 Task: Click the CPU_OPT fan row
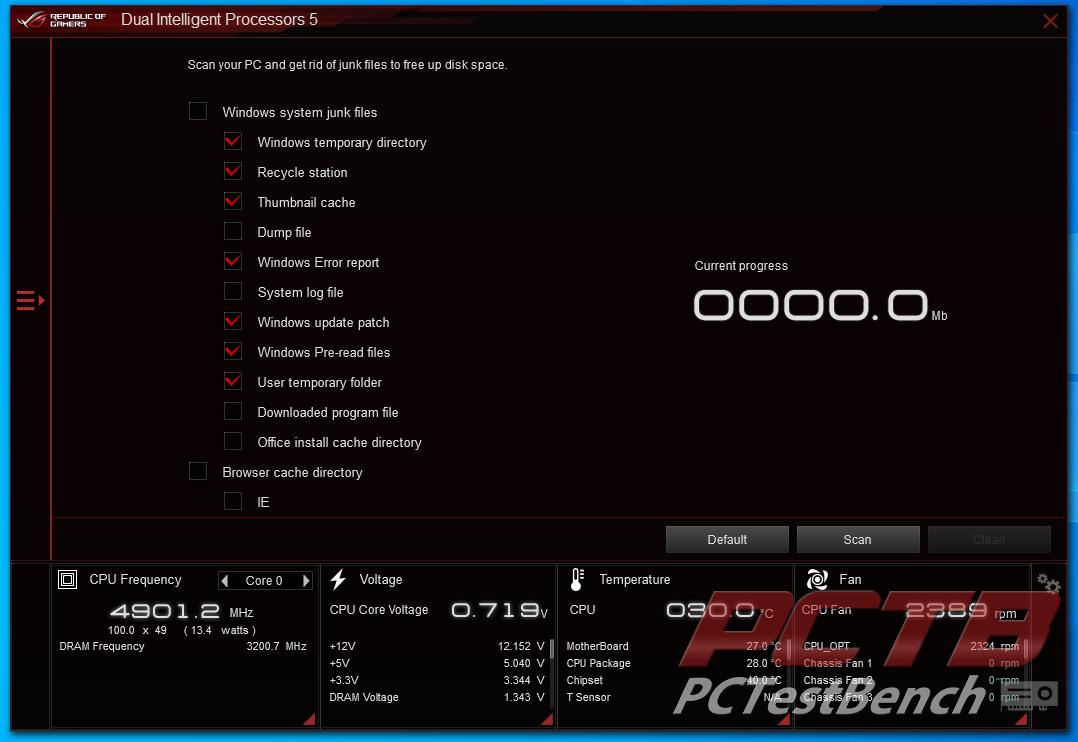(x=911, y=646)
